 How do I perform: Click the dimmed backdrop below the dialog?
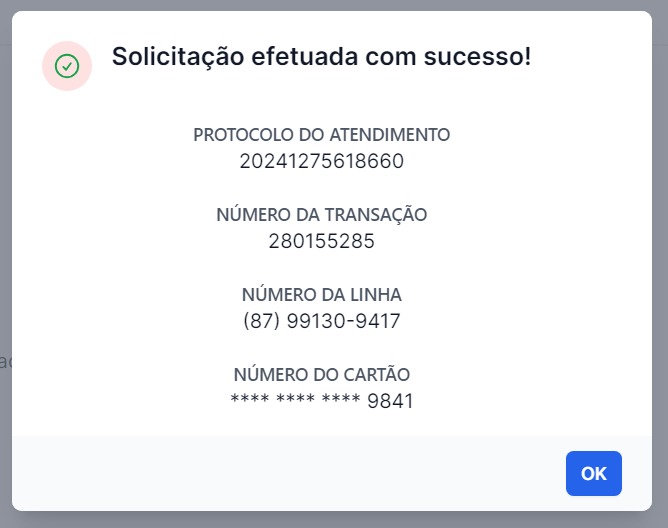[x=334, y=520]
